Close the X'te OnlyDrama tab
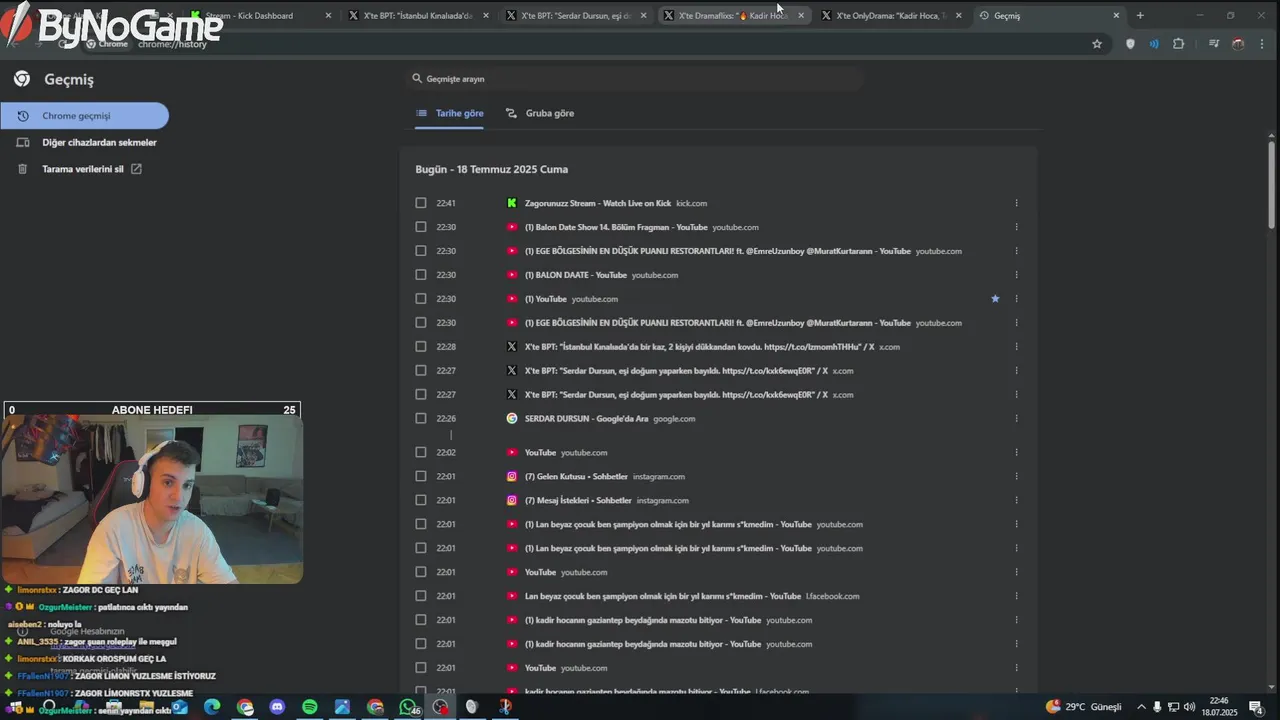The height and width of the screenshot is (720, 1280). 959,15
